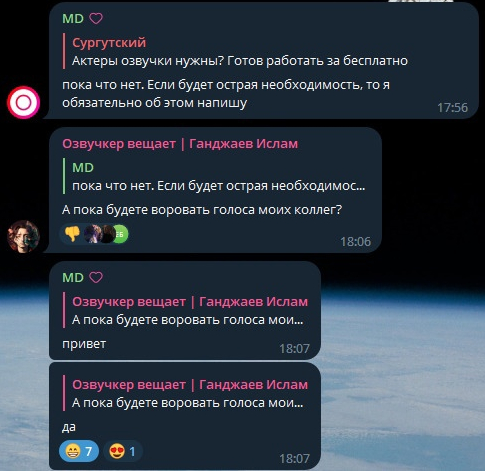Click the heart emoji next to MD at top
The image size is (485, 471).
pos(96,19)
